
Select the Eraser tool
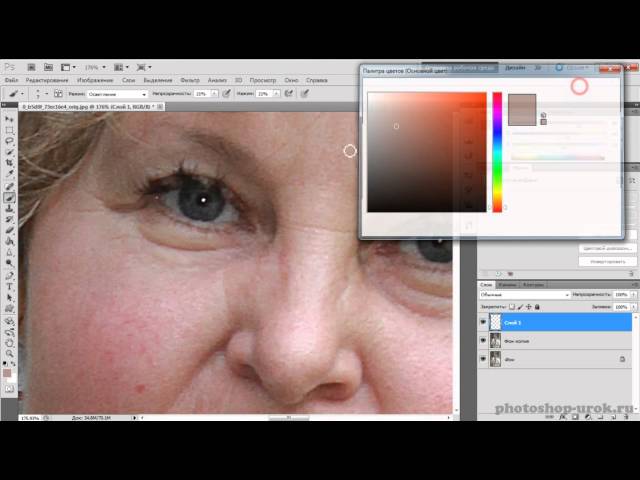coord(9,231)
